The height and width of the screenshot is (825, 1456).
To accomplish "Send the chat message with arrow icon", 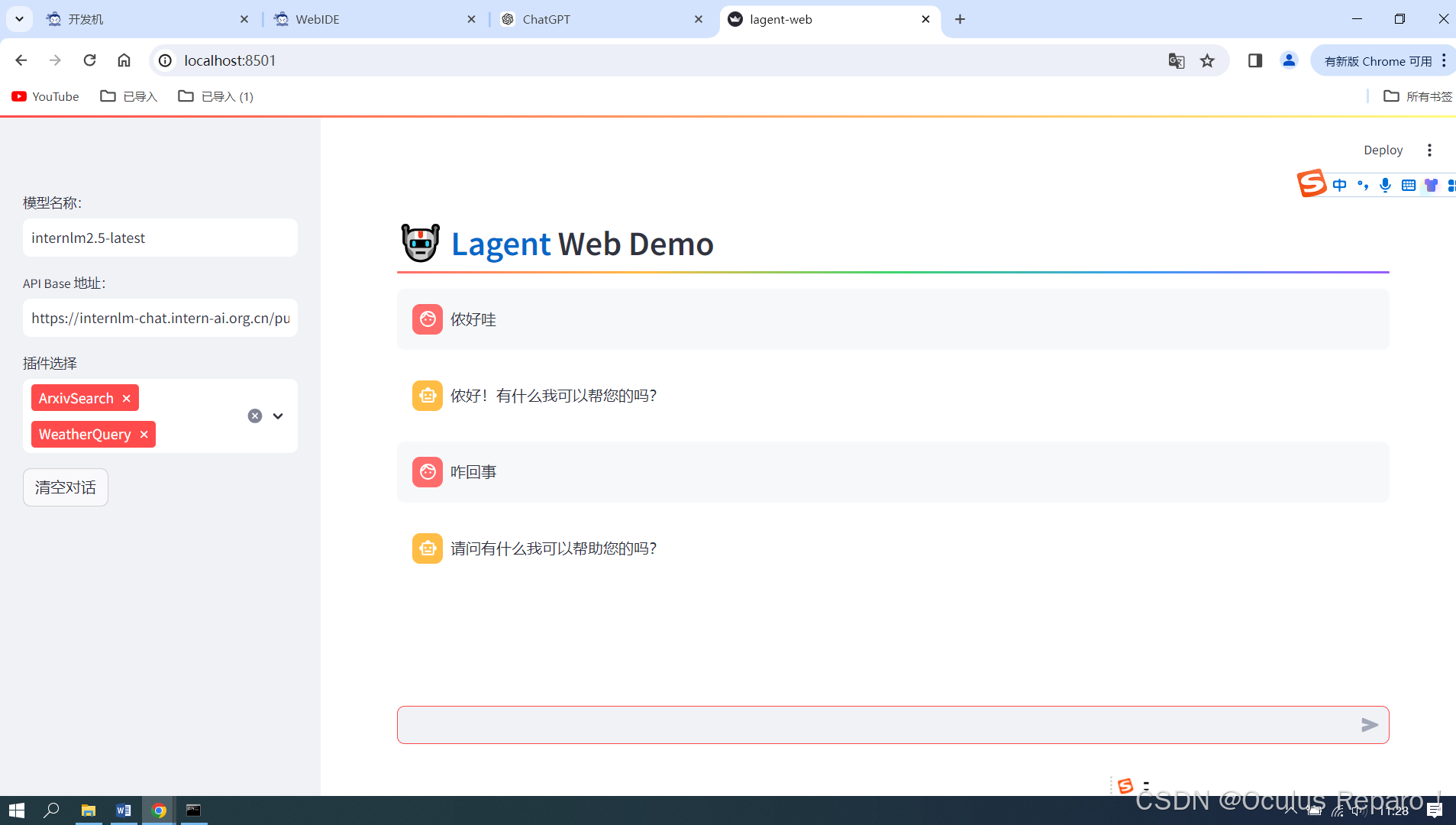I will pos(1370,724).
